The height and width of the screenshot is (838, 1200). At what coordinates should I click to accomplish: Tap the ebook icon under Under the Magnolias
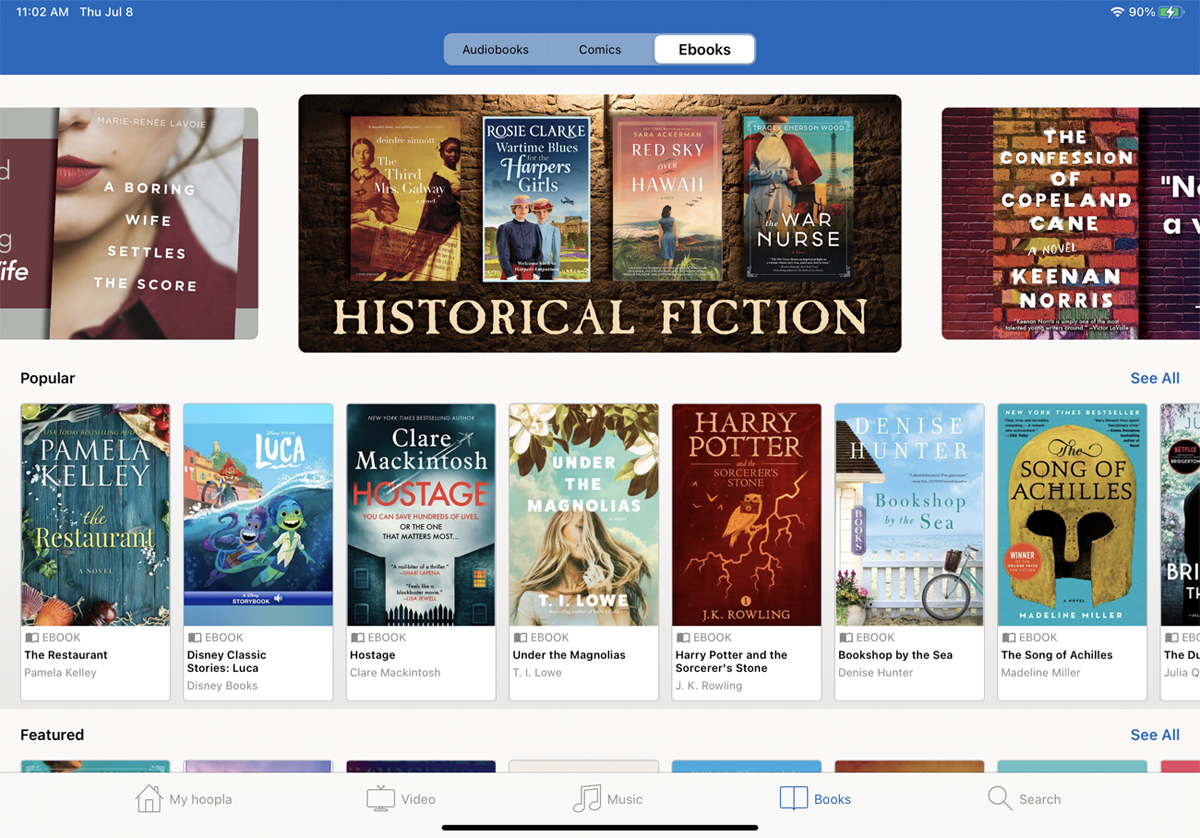click(x=520, y=637)
